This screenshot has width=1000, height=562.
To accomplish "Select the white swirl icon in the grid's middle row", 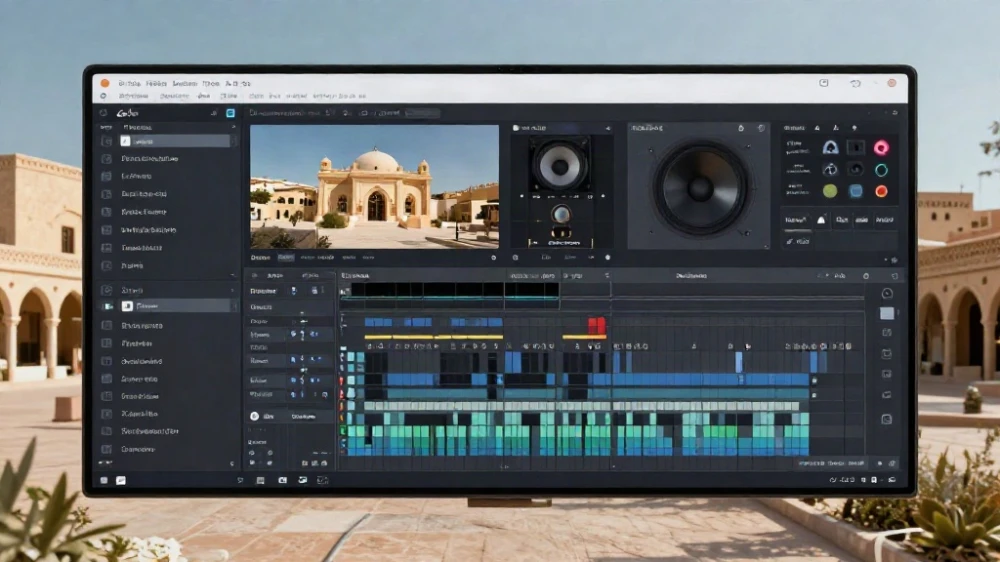I will pyautogui.click(x=830, y=170).
